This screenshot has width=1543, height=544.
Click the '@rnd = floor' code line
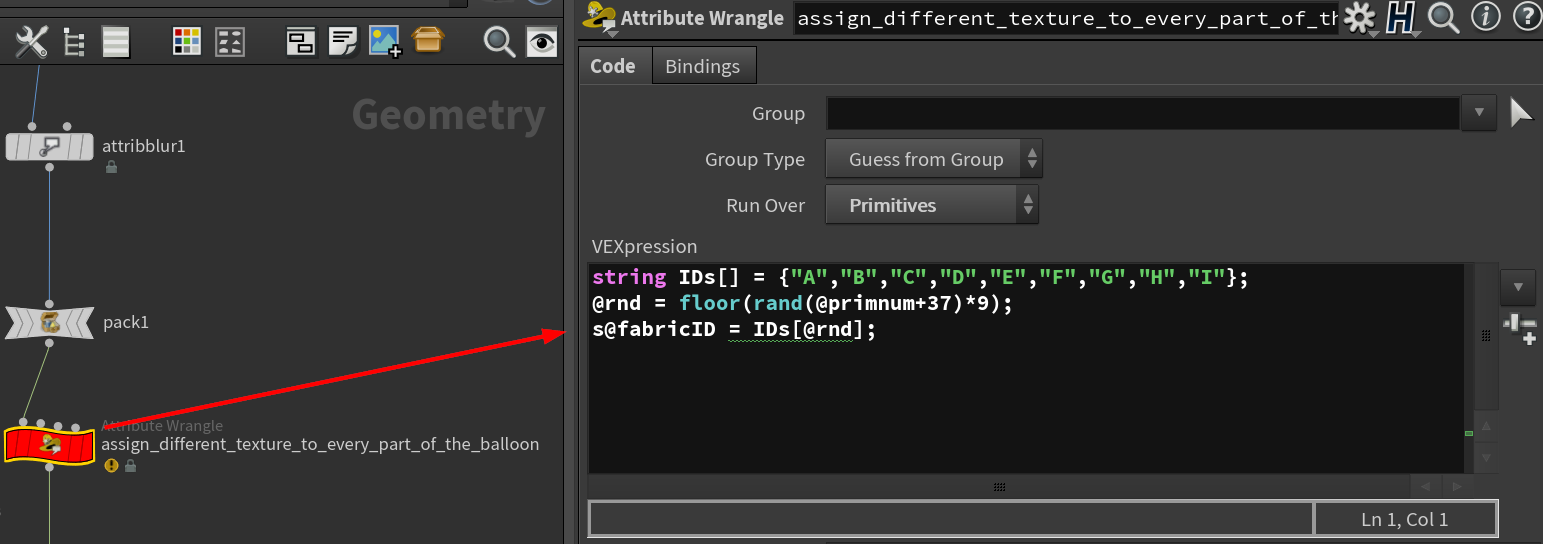tap(802, 303)
